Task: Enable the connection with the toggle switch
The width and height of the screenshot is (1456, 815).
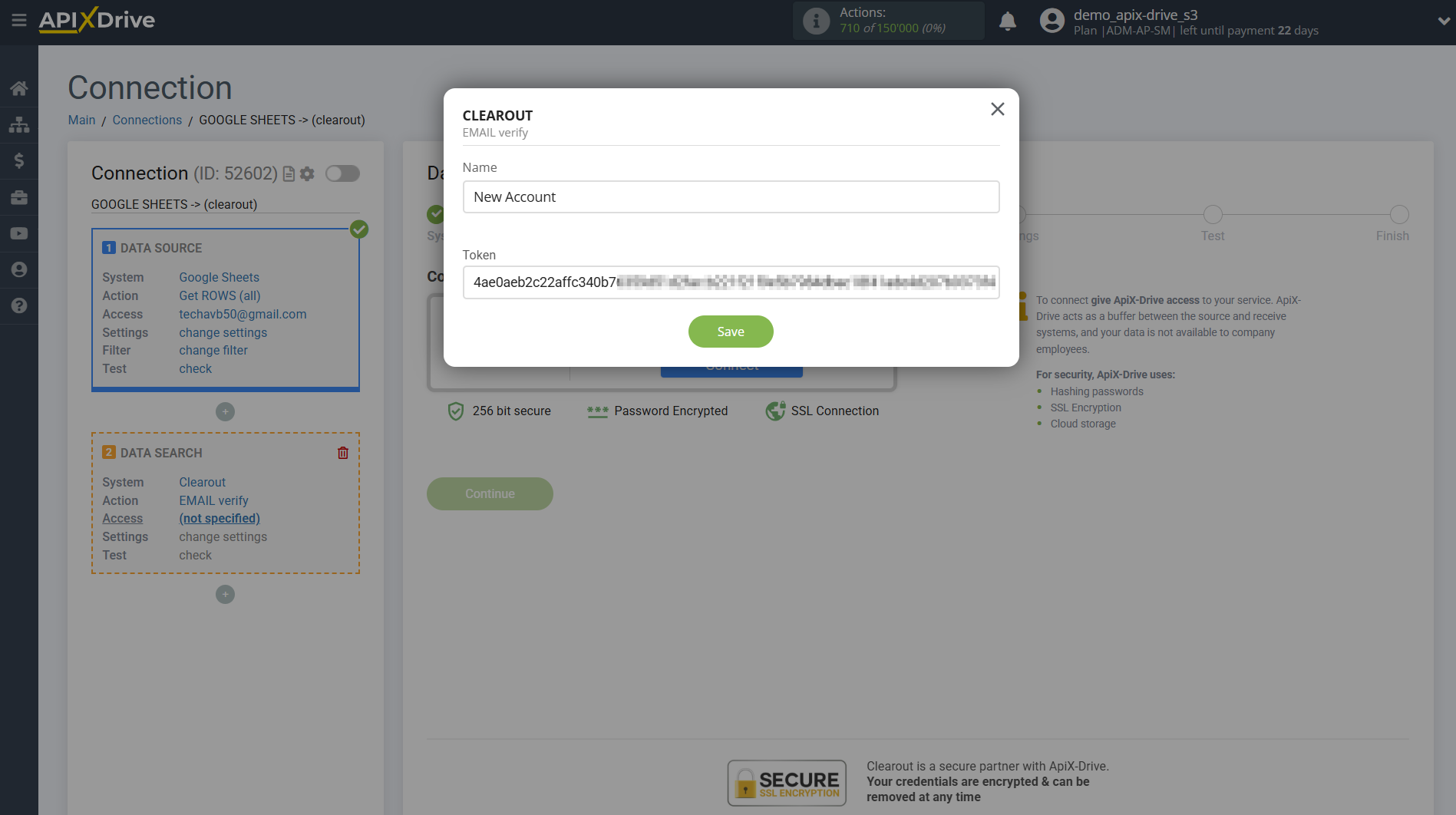Action: click(342, 173)
